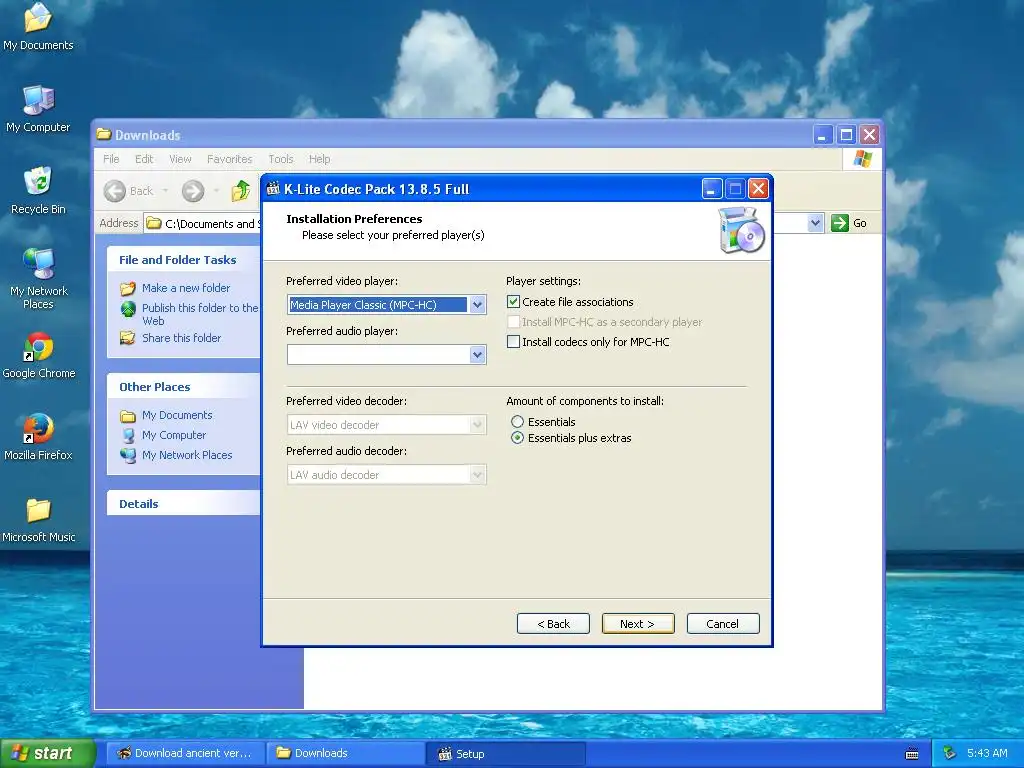Viewport: 1024px width, 768px height.
Task: Click the Start button
Action: [48, 753]
